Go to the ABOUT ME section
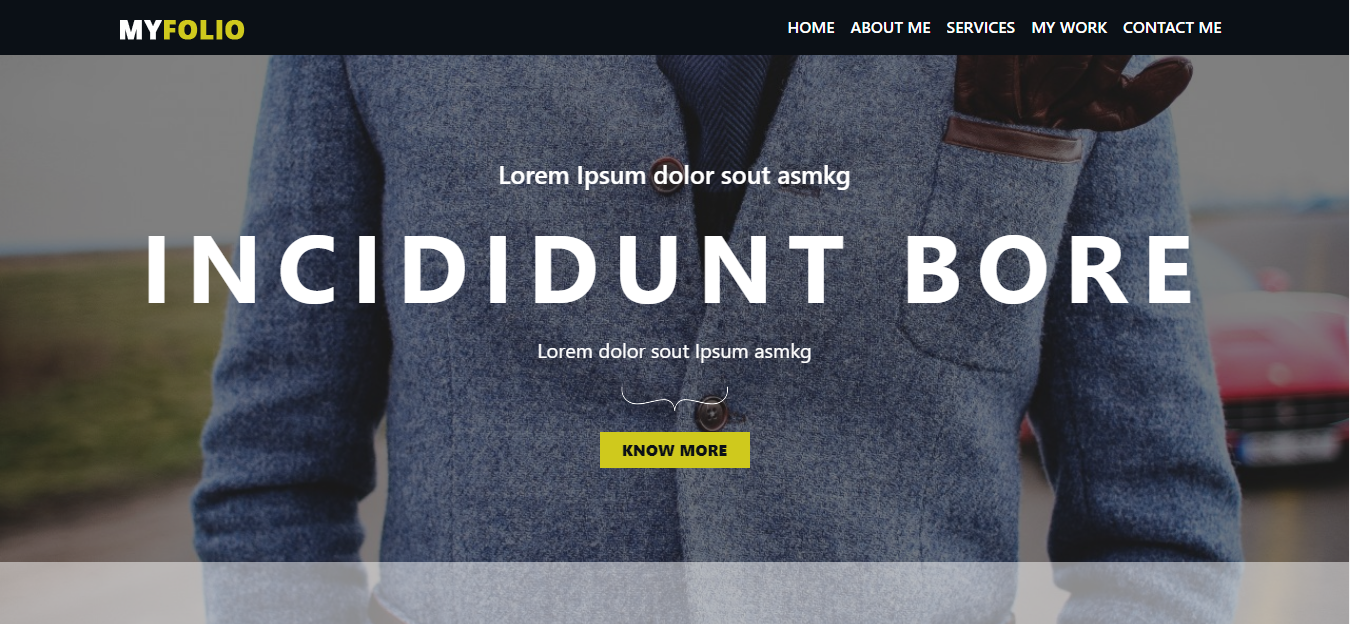Screen dimensions: 1350x624 tap(890, 28)
